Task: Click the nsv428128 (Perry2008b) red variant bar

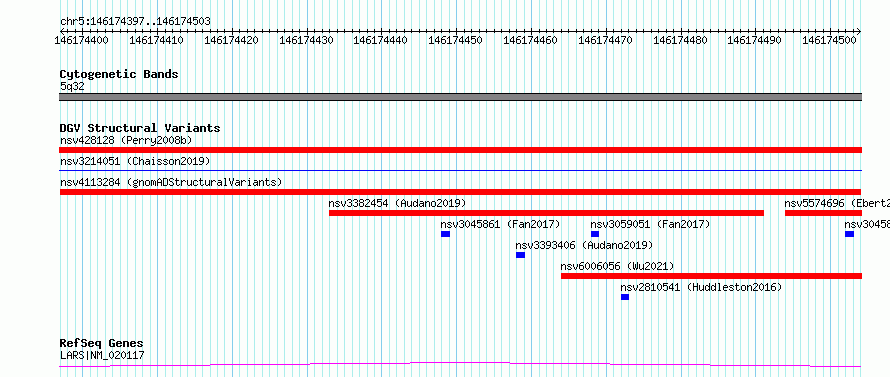Action: 460,150
